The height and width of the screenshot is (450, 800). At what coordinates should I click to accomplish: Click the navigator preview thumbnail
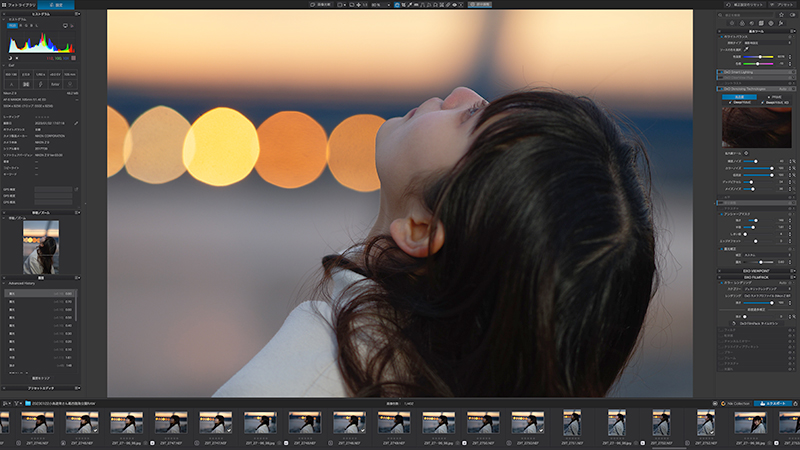click(41, 247)
